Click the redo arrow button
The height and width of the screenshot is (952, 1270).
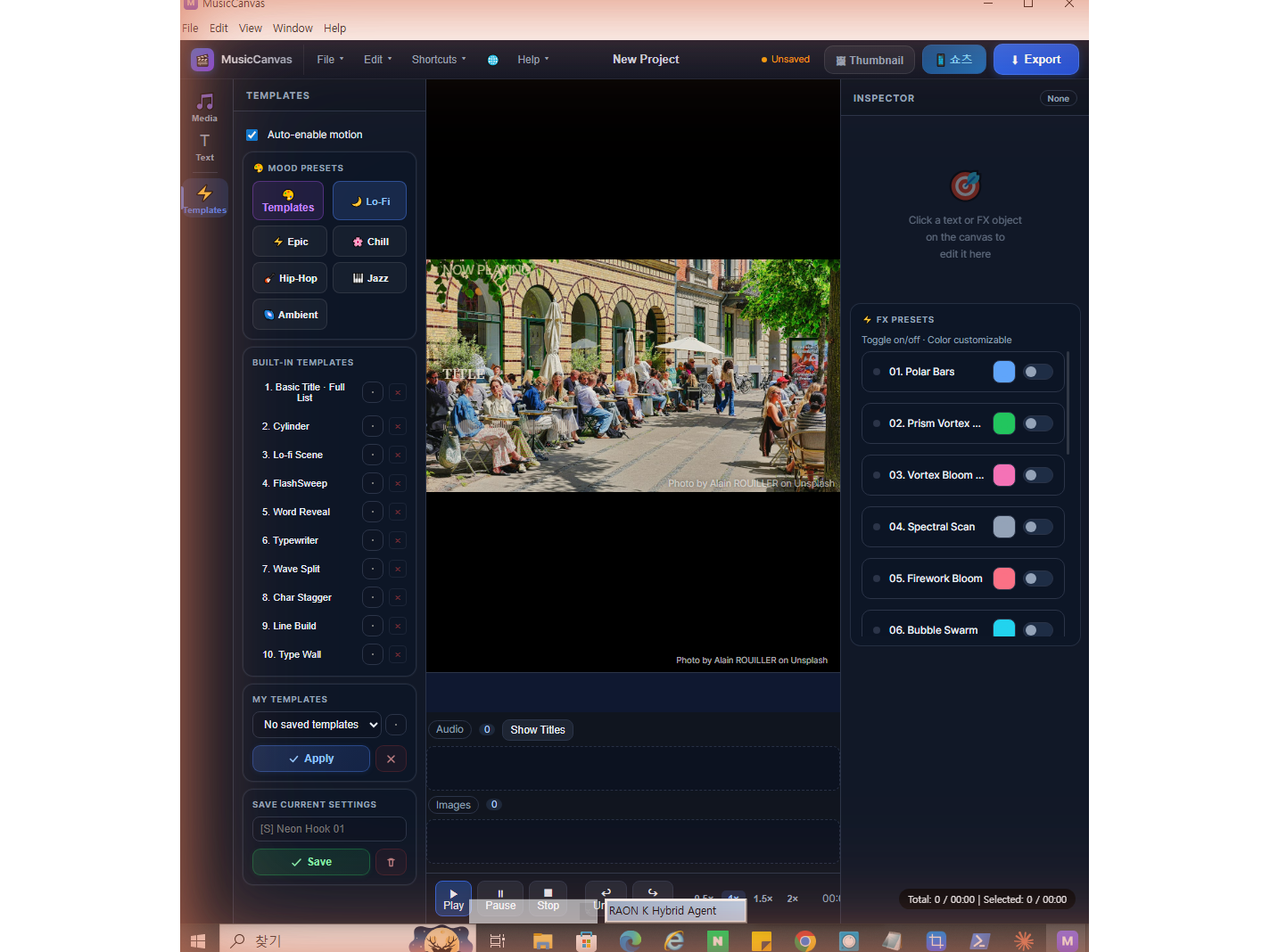click(x=653, y=892)
